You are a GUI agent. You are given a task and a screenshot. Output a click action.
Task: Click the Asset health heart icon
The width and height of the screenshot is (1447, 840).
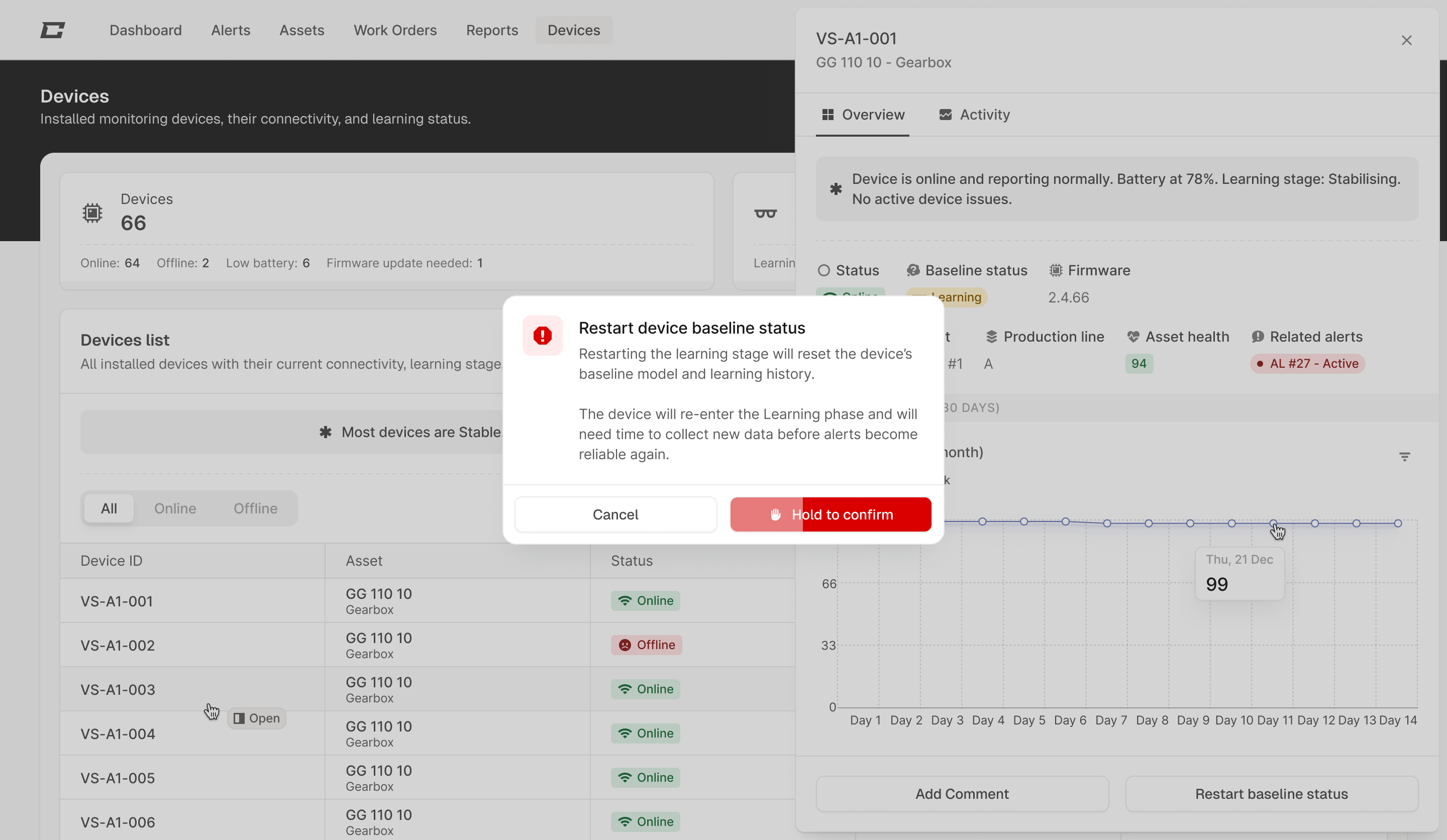coord(1133,337)
